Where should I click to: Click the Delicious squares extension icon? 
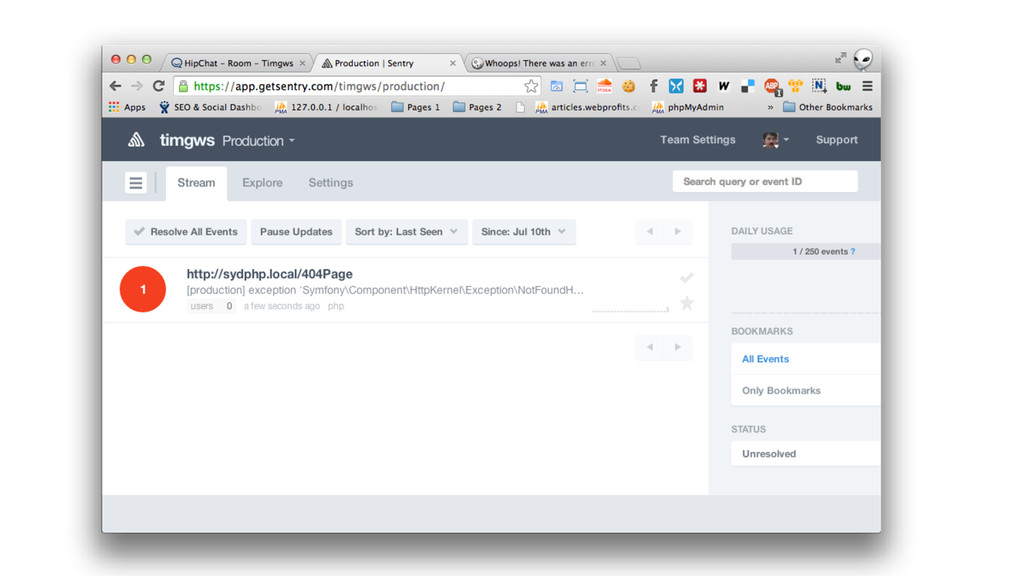748,86
